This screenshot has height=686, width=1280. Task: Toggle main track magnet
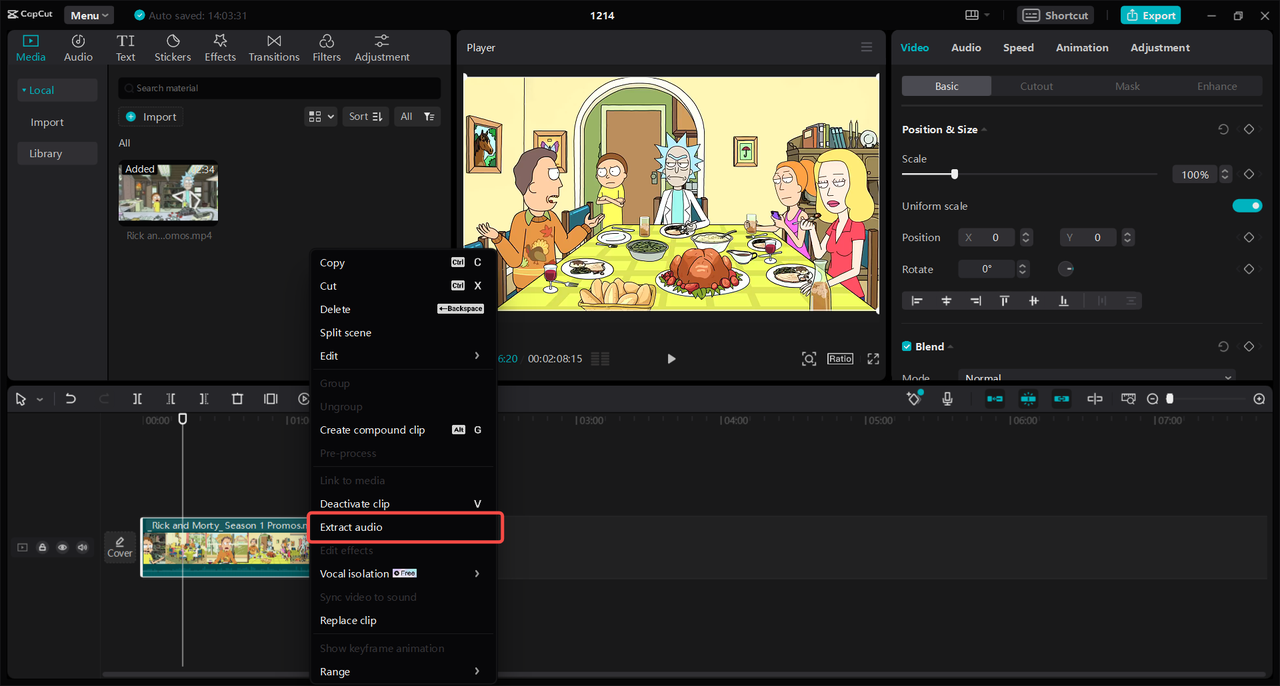click(x=995, y=399)
